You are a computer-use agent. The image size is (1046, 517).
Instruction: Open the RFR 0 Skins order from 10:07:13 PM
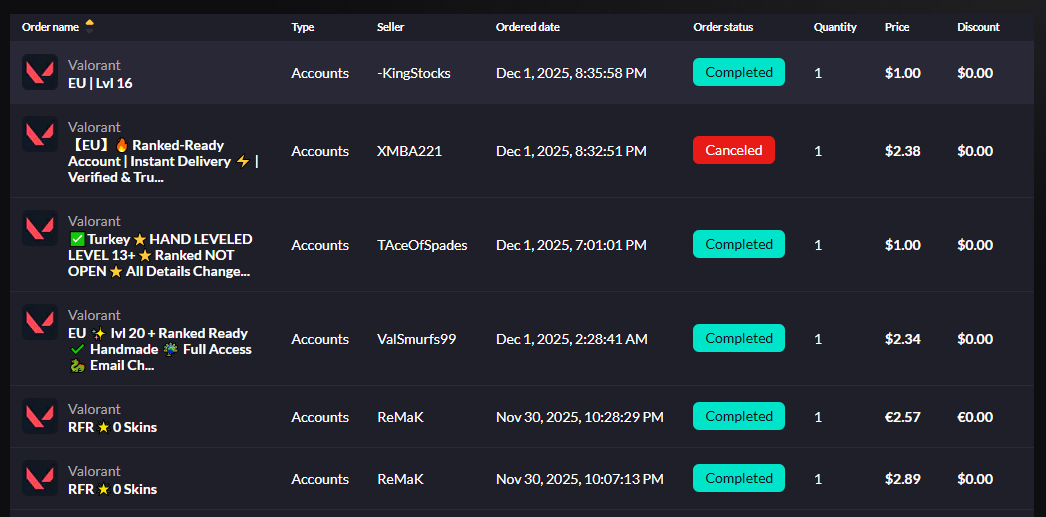(112, 490)
